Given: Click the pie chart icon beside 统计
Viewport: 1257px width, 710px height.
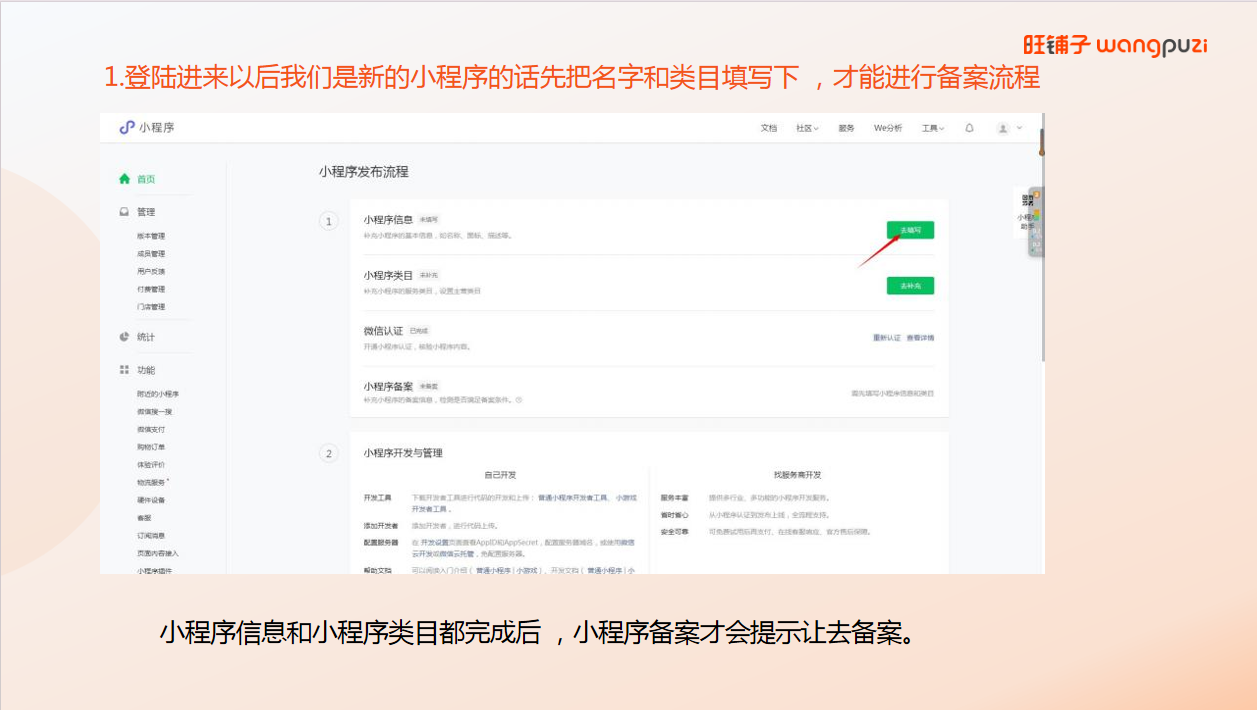Looking at the screenshot, I should coord(124,337).
